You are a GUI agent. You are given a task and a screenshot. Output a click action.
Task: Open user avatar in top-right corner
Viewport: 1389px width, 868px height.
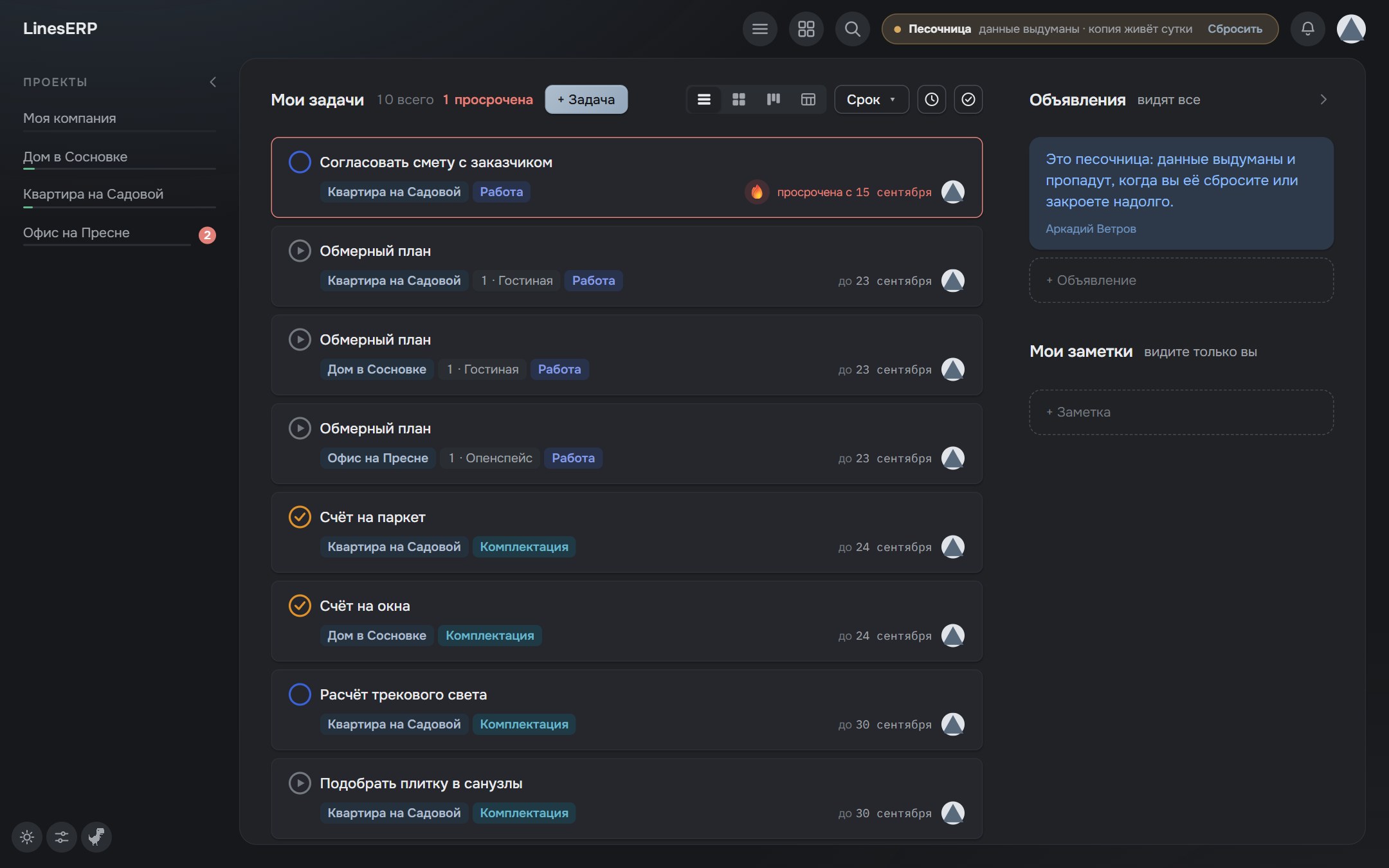(1351, 29)
